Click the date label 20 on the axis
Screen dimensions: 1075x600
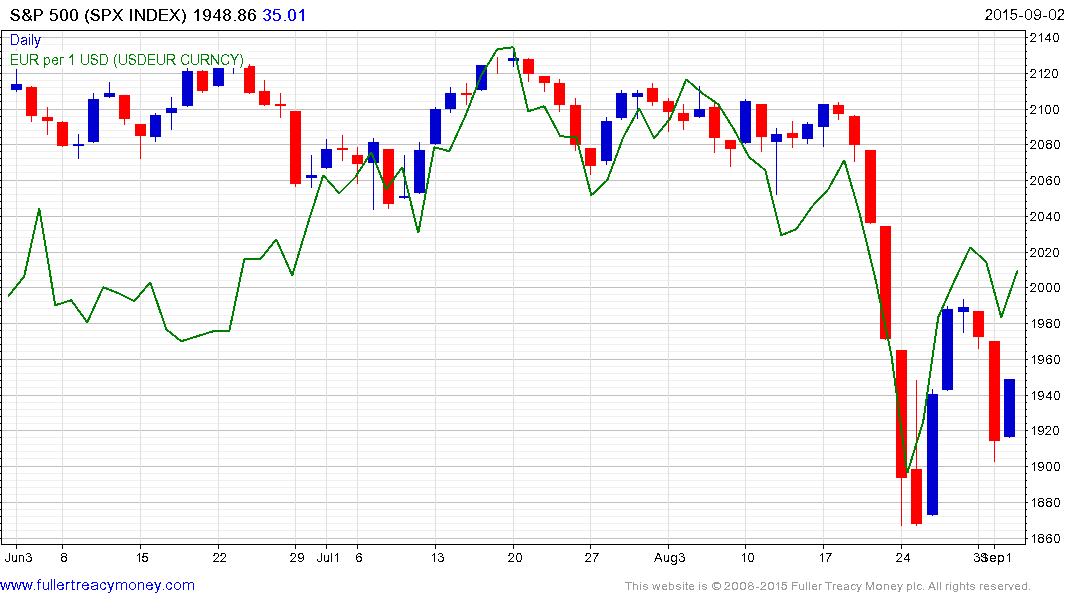[x=514, y=557]
